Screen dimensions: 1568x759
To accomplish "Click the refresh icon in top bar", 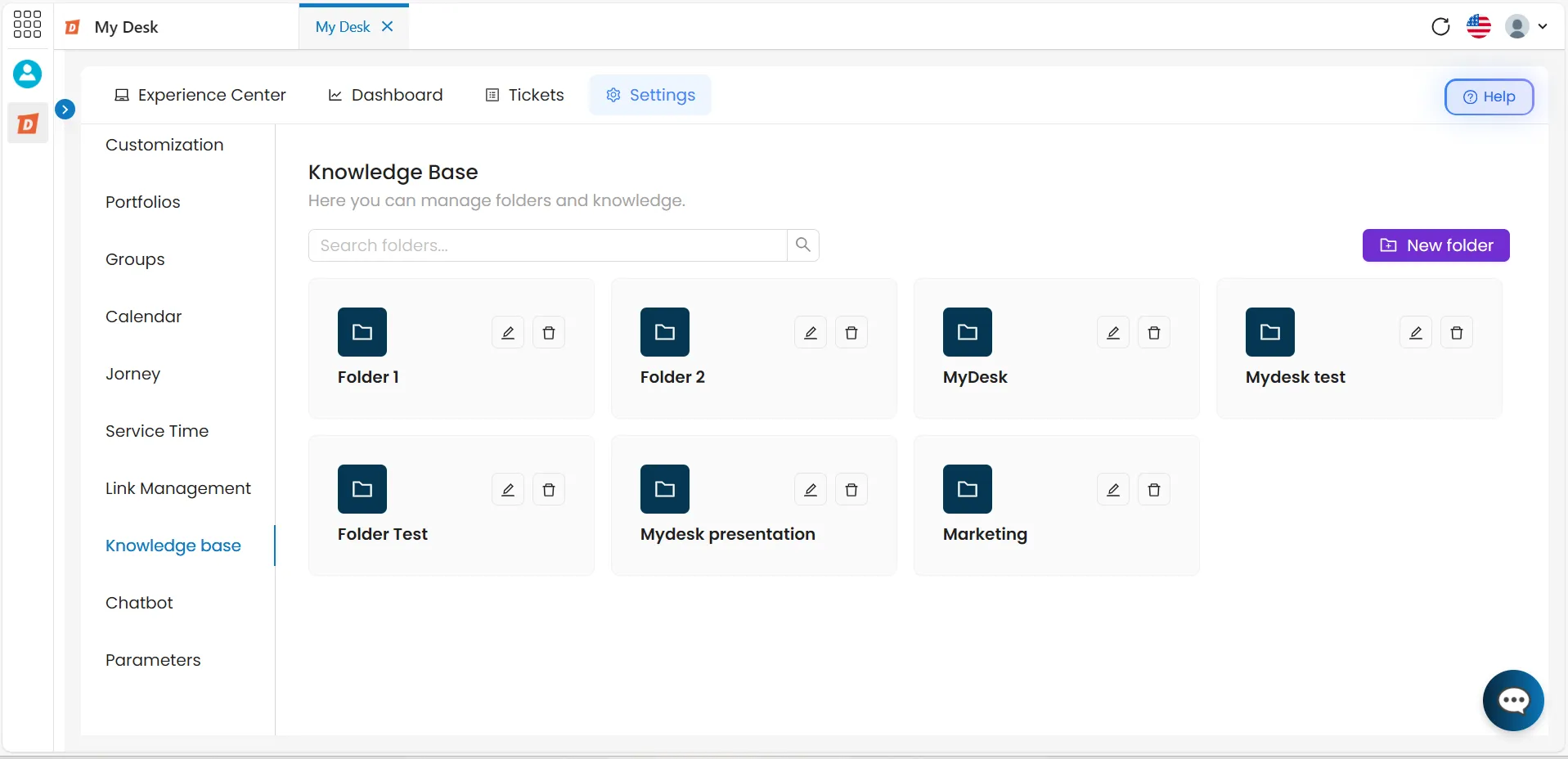I will 1440,26.
